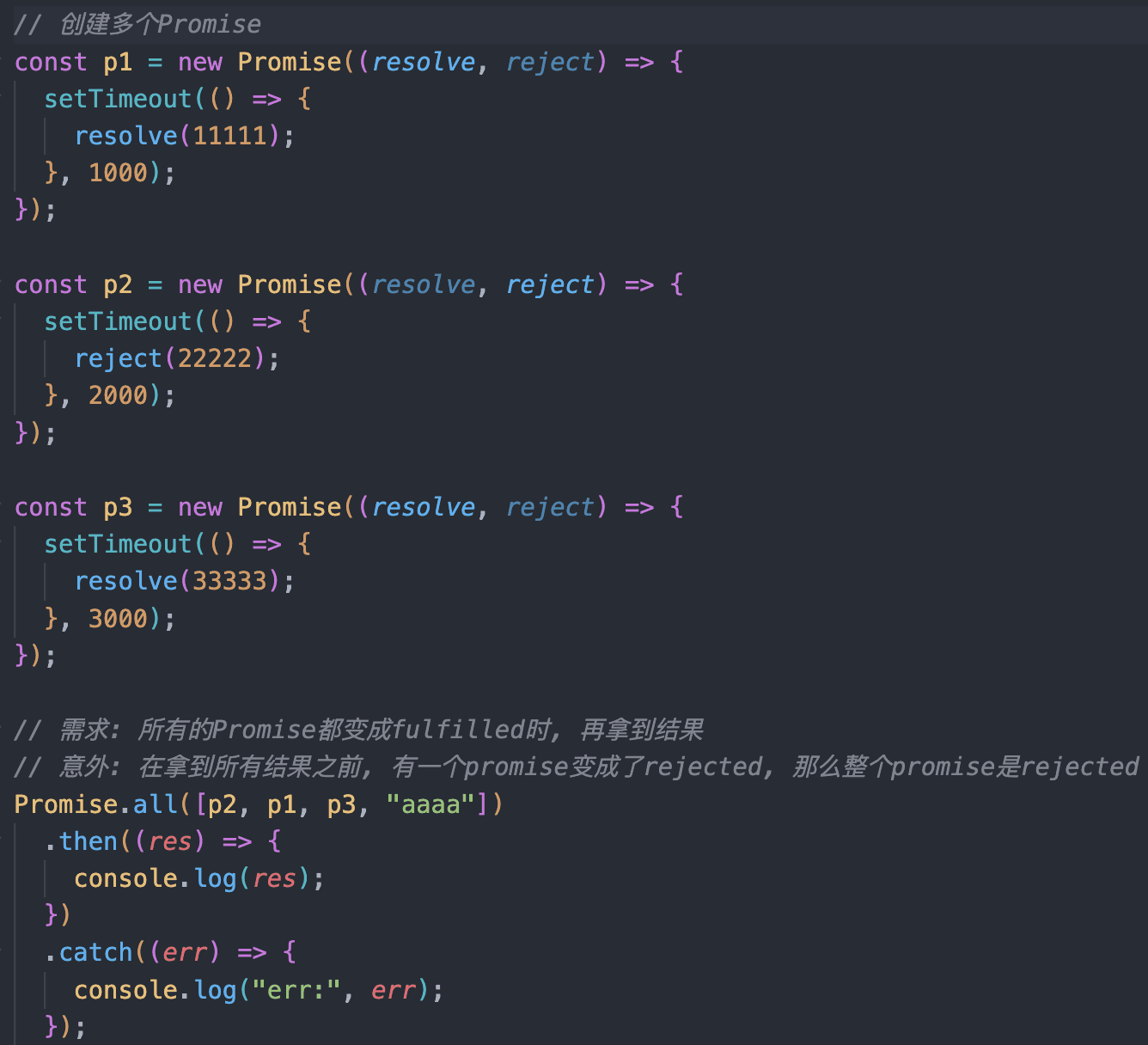Screen dimensions: 1148x1045
Task: Click the italic err parameter of the catch callback
Action: click(185, 952)
